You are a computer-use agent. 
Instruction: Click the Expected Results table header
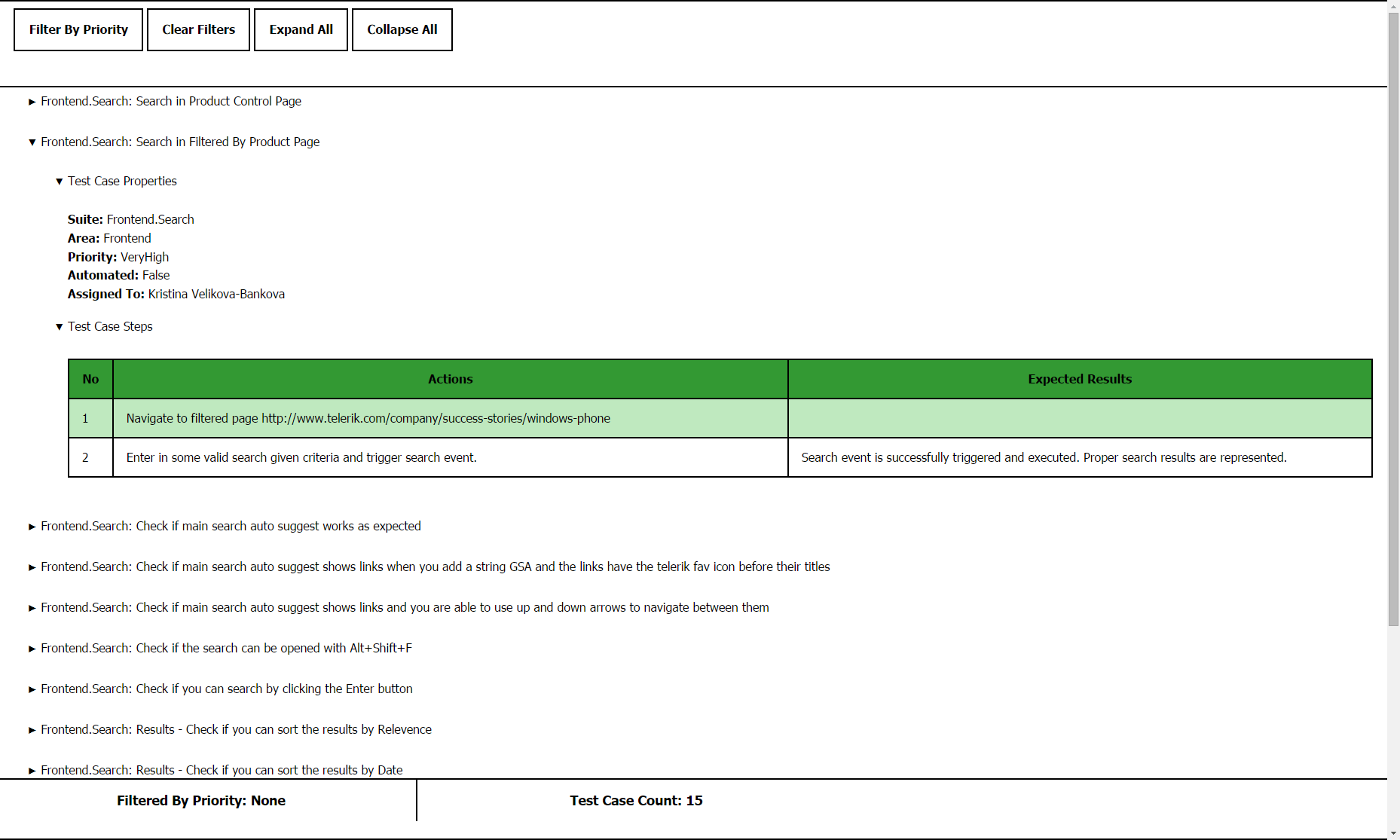pos(1079,379)
